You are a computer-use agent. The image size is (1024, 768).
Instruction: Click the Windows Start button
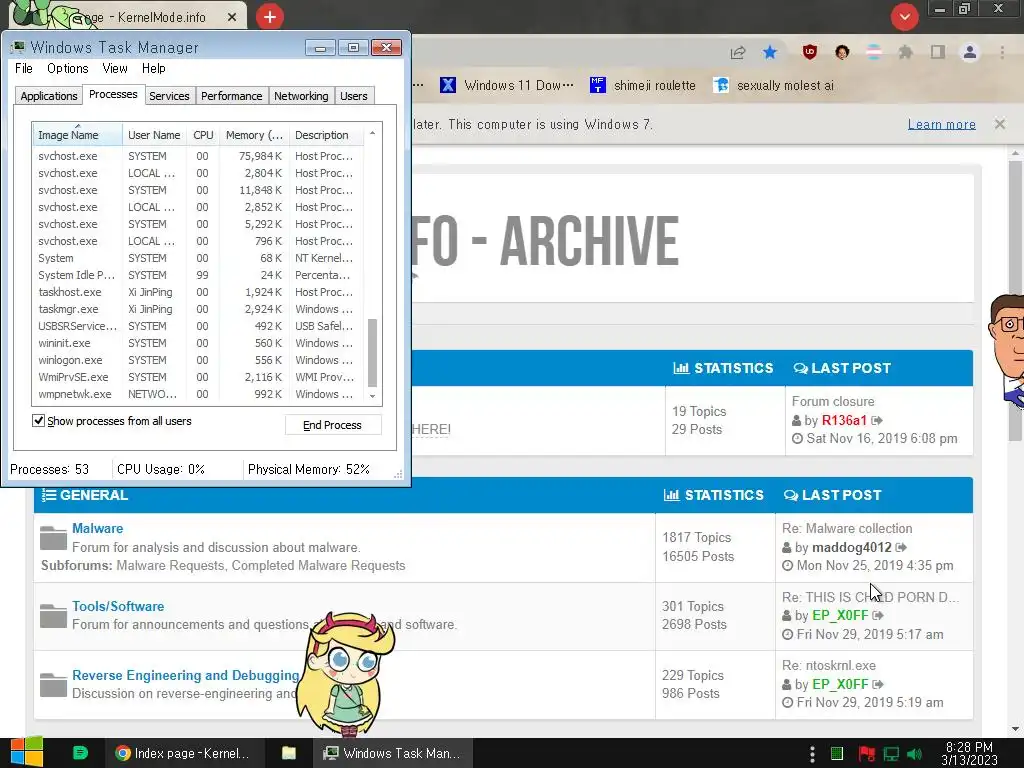click(x=26, y=753)
